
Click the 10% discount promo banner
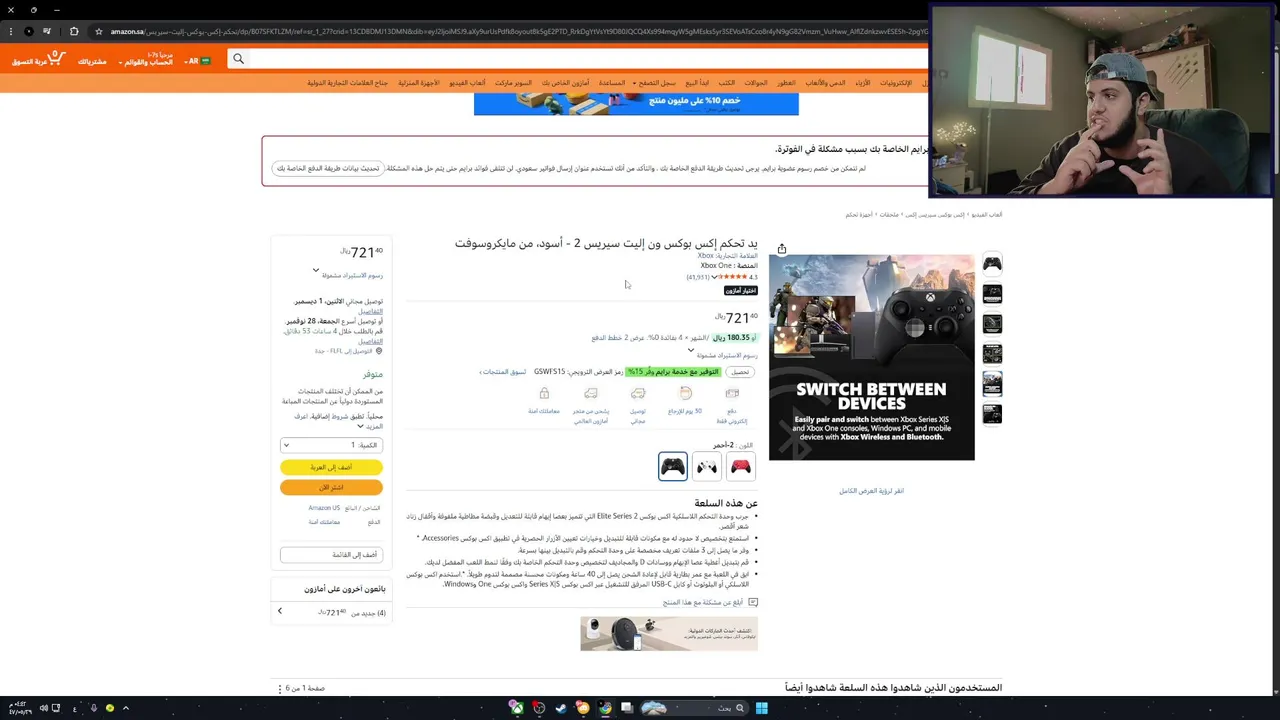(636, 103)
